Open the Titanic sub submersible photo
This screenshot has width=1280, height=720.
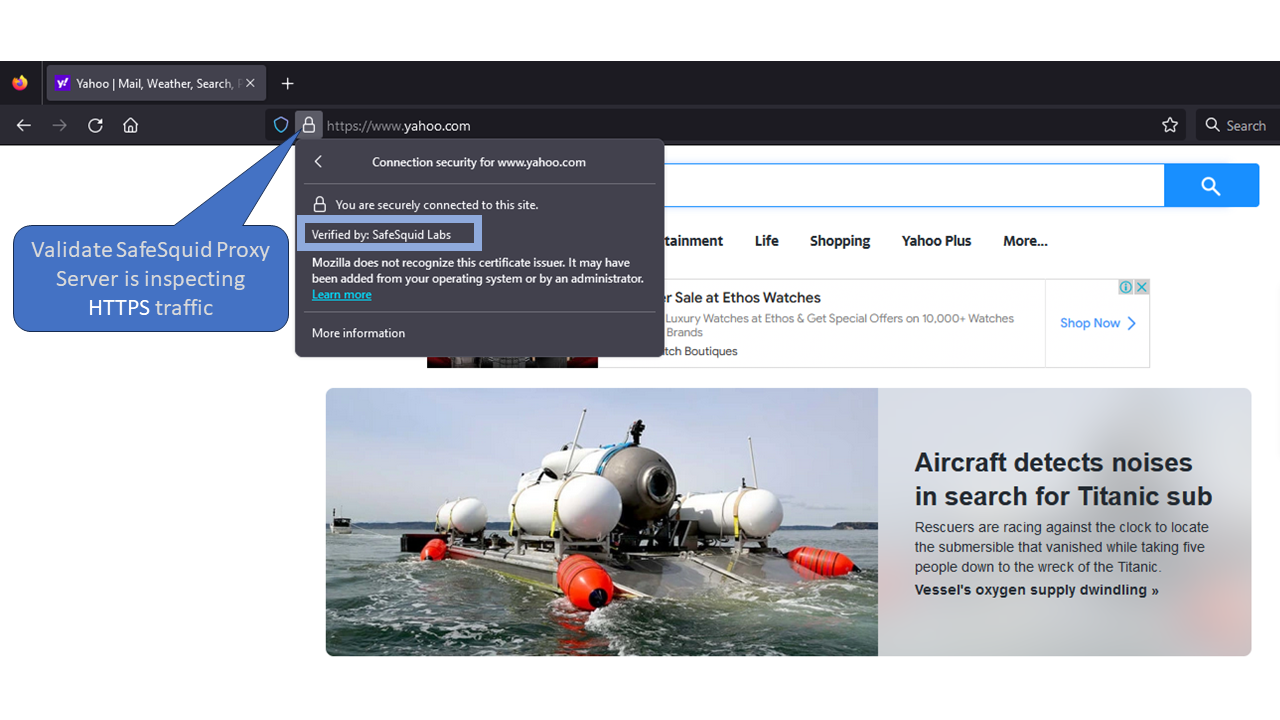tap(602, 522)
